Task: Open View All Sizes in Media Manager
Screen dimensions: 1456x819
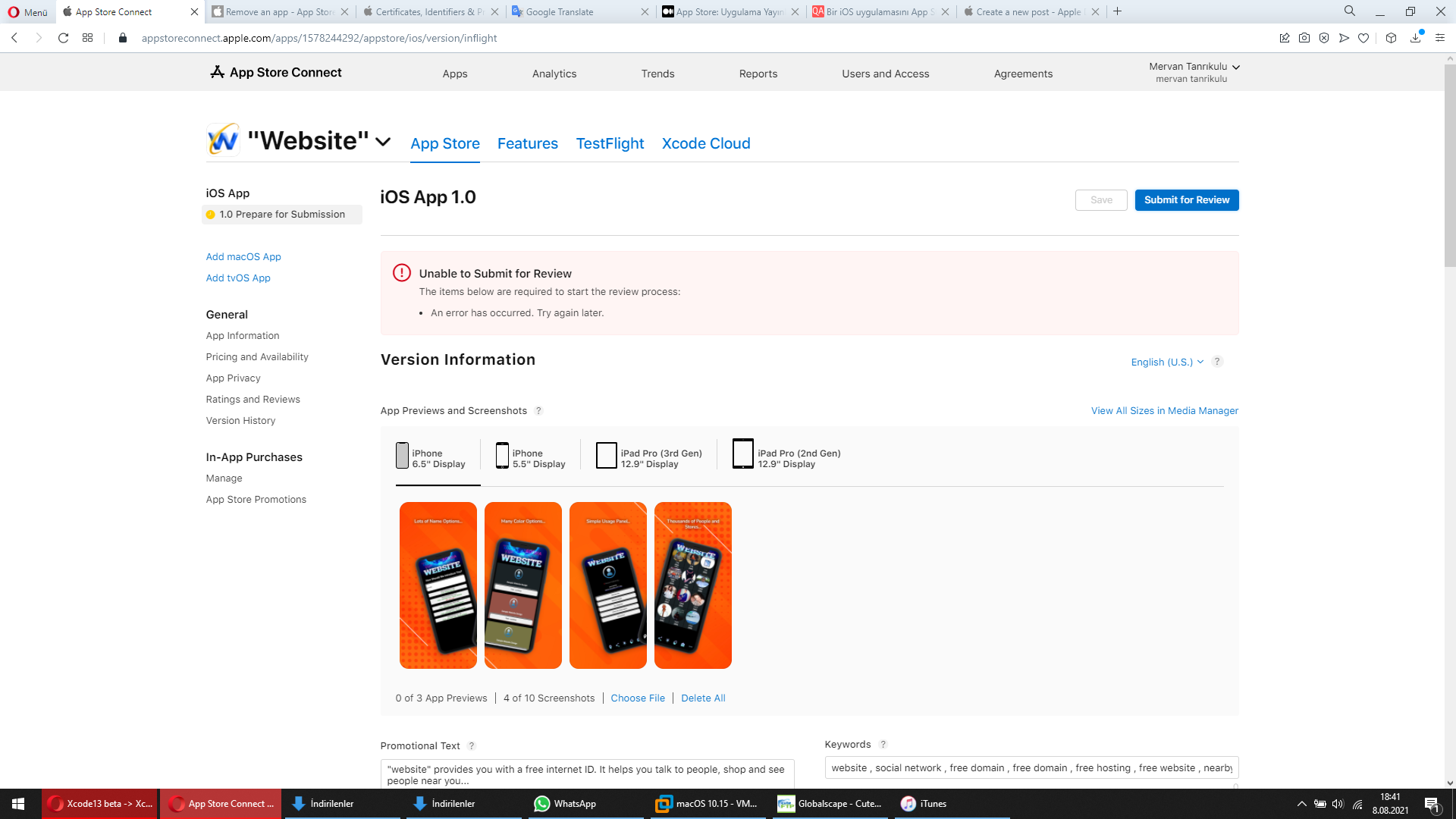Action: pos(1164,410)
